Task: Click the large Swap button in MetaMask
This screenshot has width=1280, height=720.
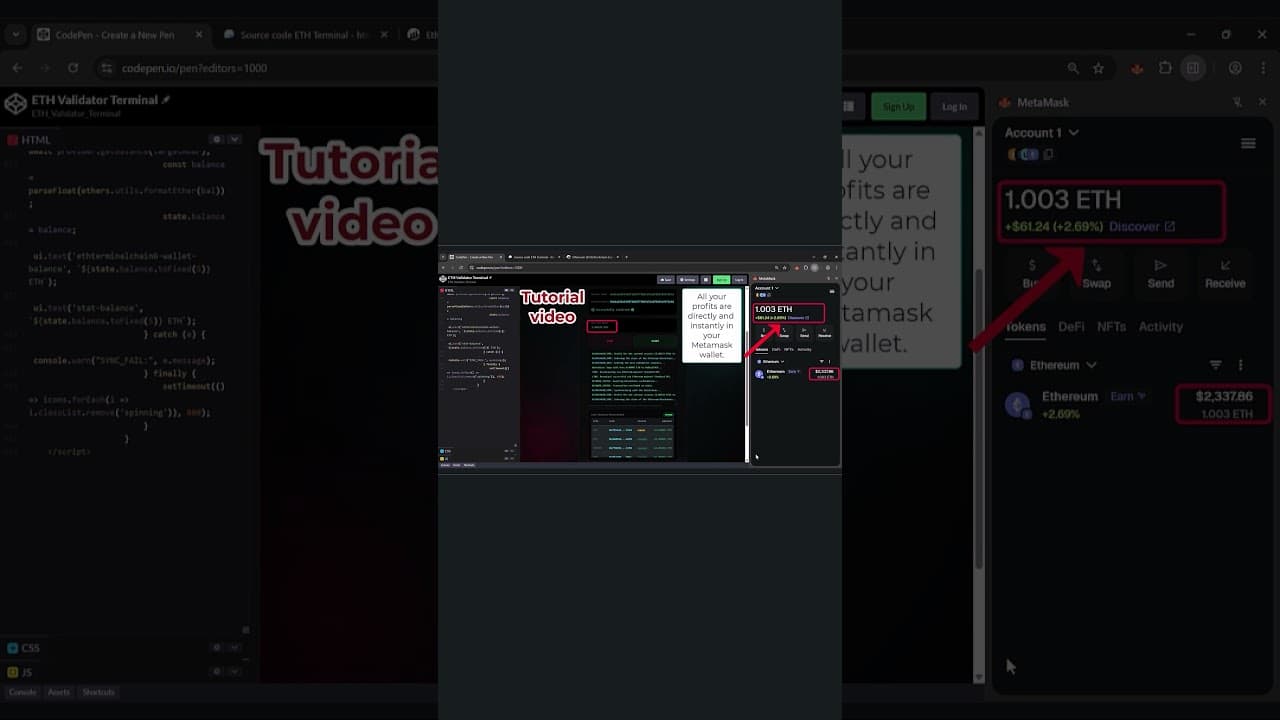Action: click(x=1096, y=273)
